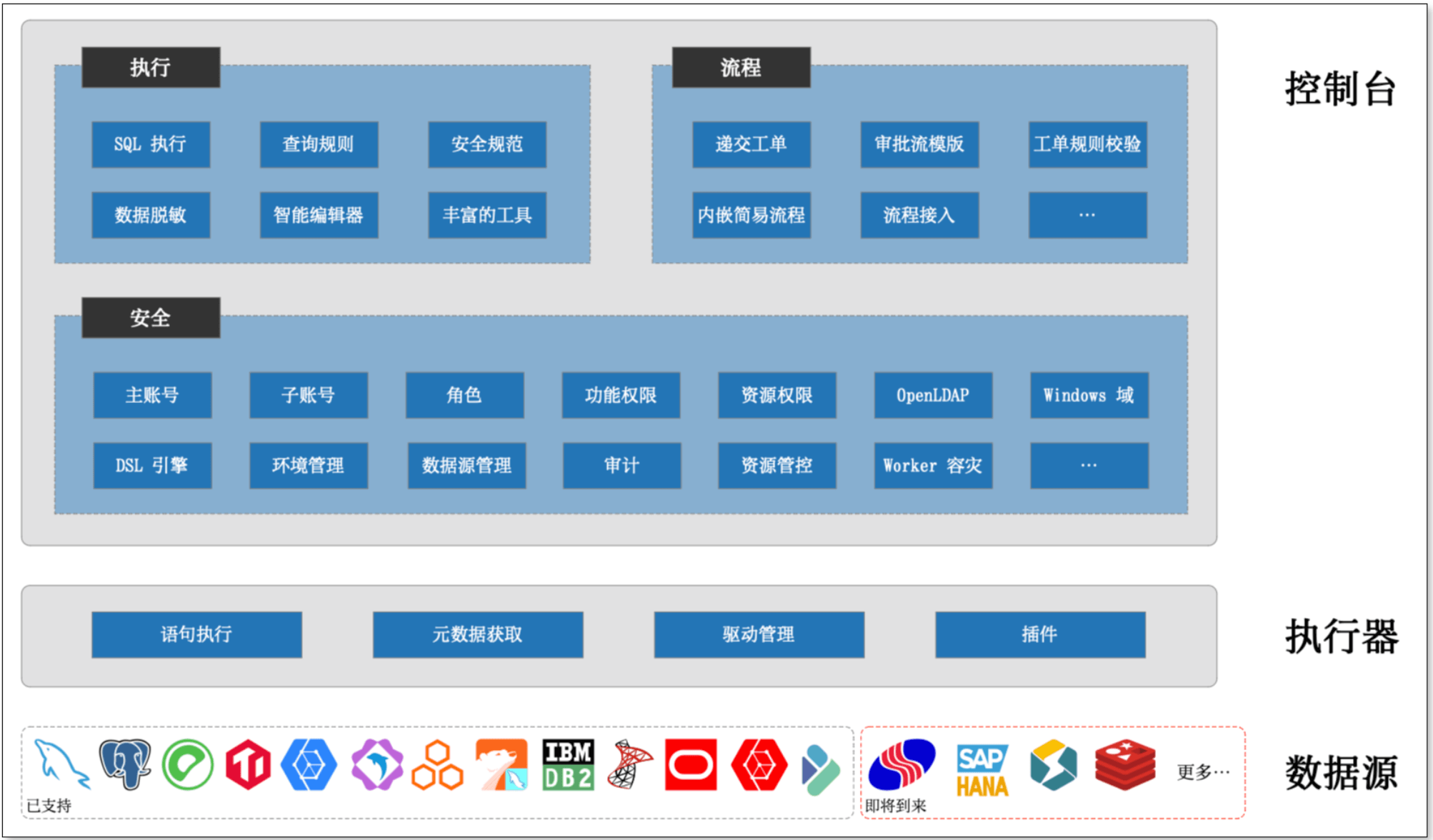The width and height of the screenshot is (1433, 840).
Task: Click the 更多… text in data sources
Action: pyautogui.click(x=1202, y=772)
